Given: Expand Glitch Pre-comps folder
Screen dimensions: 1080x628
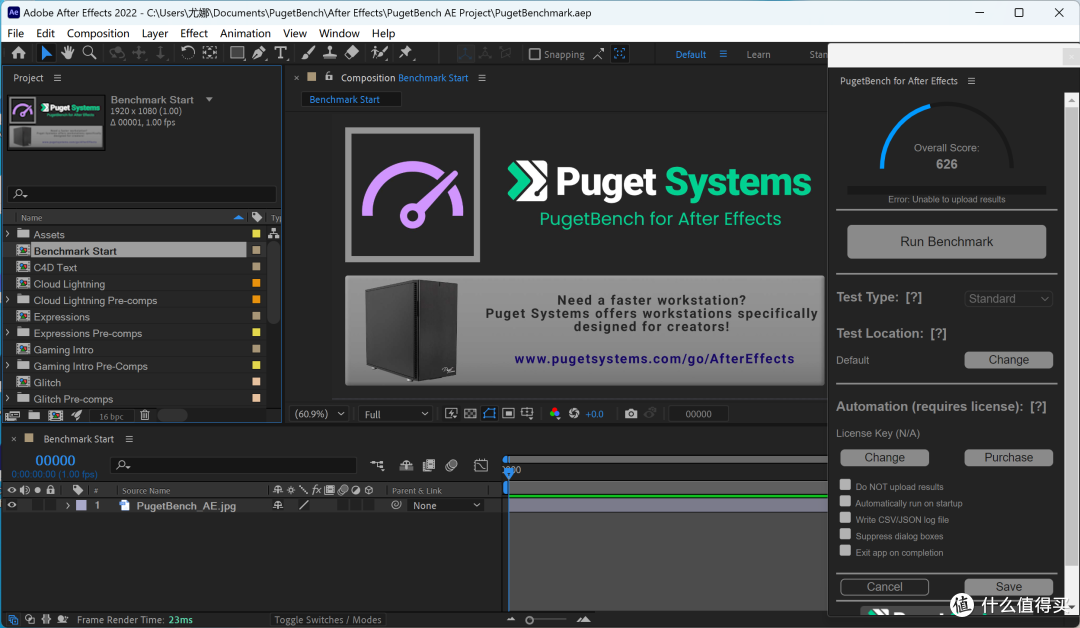Looking at the screenshot, I should click(8, 399).
